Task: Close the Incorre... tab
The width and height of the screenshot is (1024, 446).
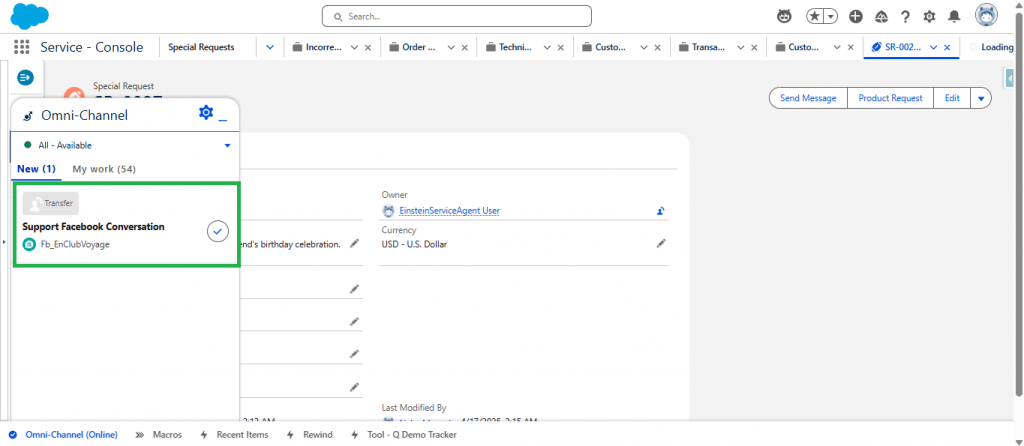Action: pyautogui.click(x=368, y=47)
